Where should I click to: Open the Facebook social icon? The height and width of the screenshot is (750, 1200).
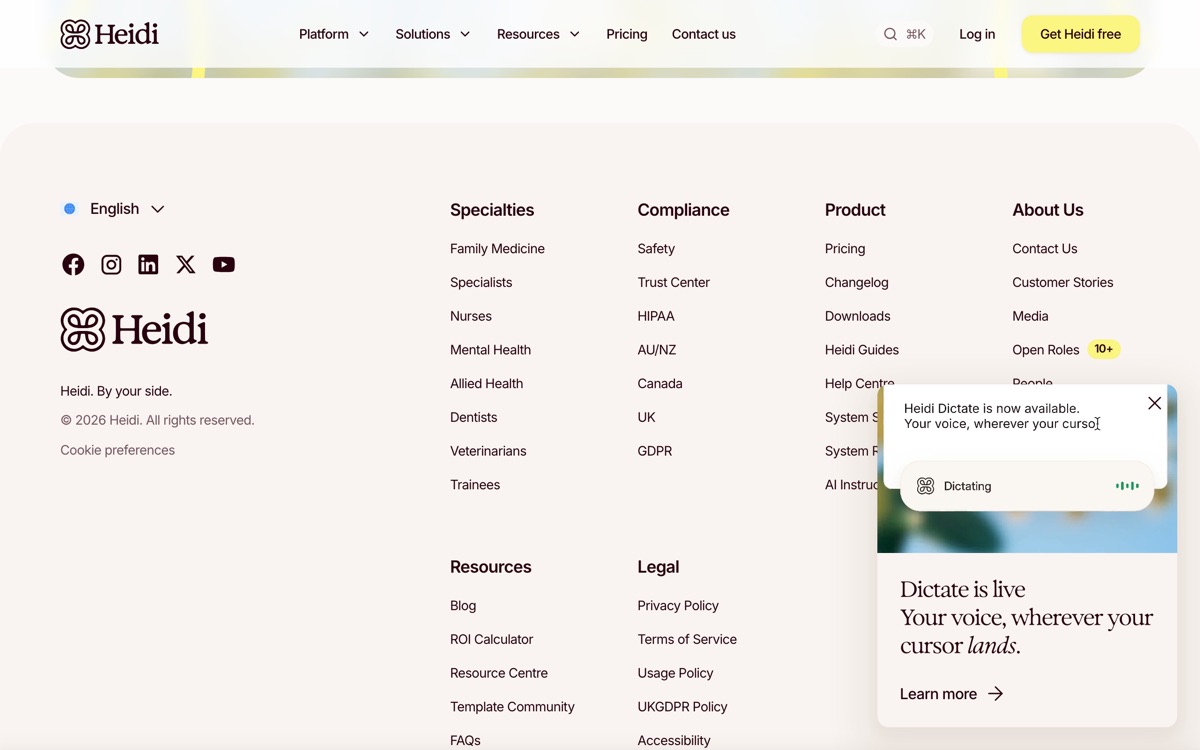(73, 264)
